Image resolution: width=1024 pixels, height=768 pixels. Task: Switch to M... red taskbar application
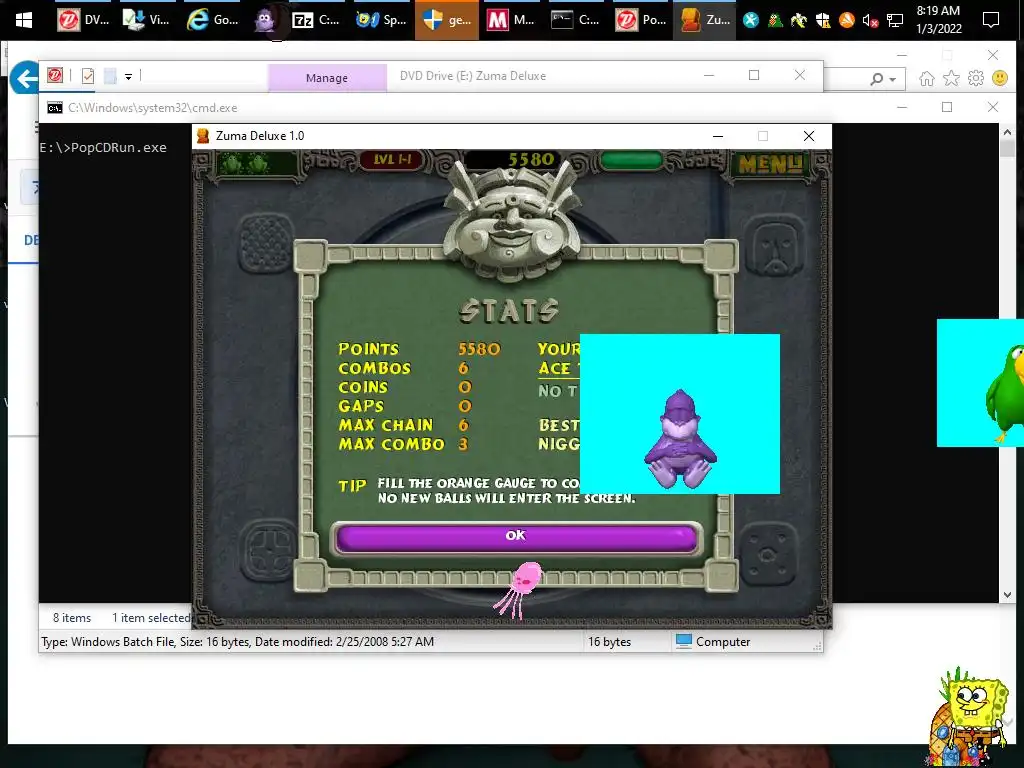pyautogui.click(x=511, y=20)
